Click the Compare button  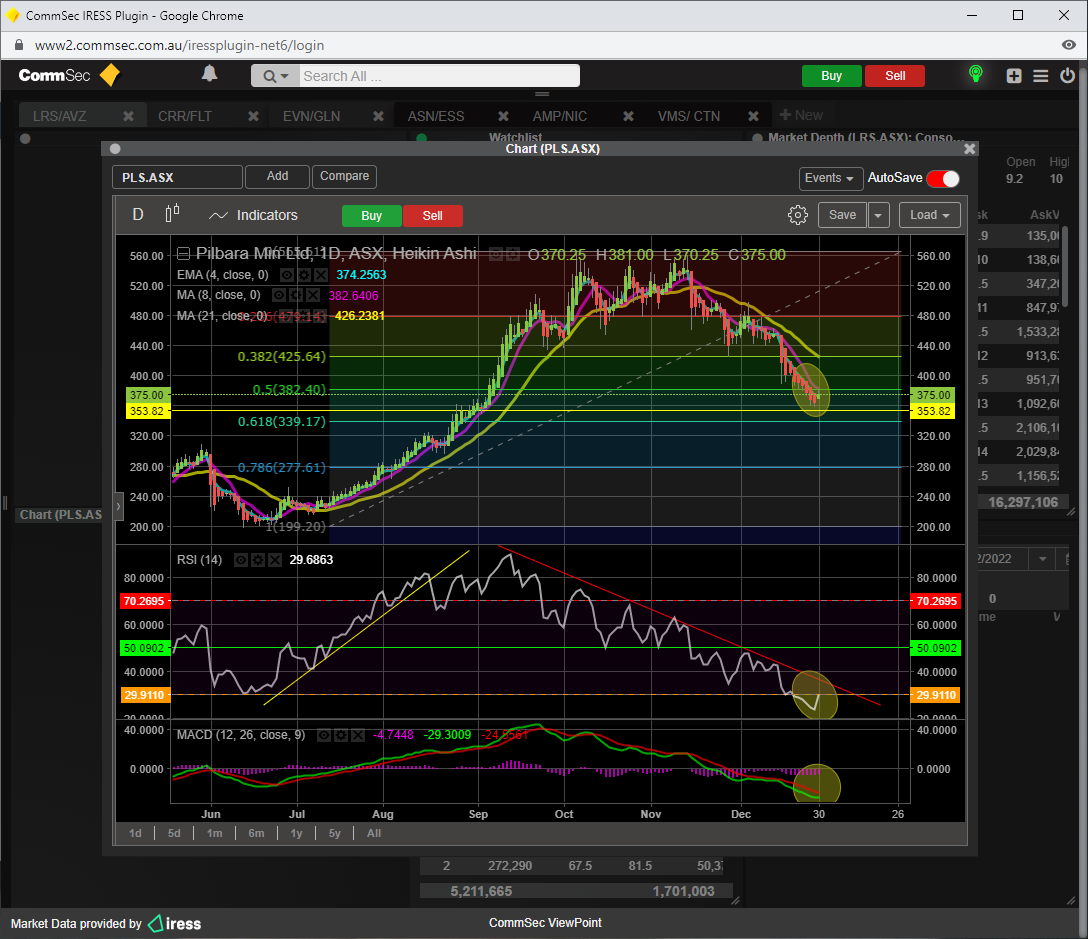(344, 176)
